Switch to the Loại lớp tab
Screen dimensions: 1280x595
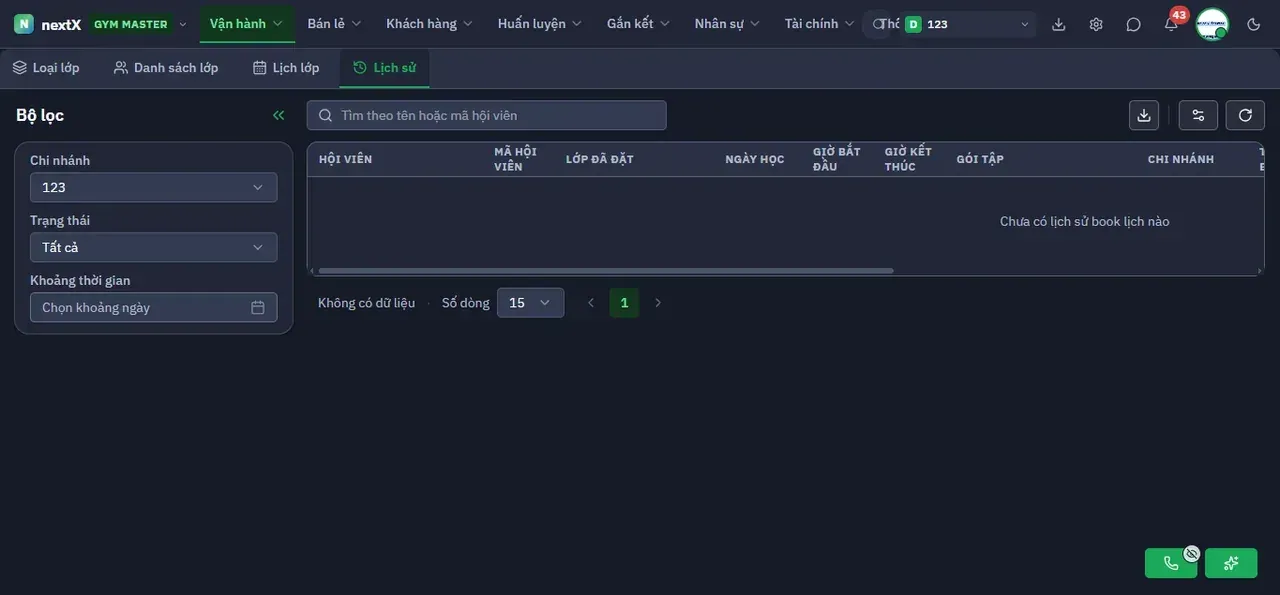(46, 68)
